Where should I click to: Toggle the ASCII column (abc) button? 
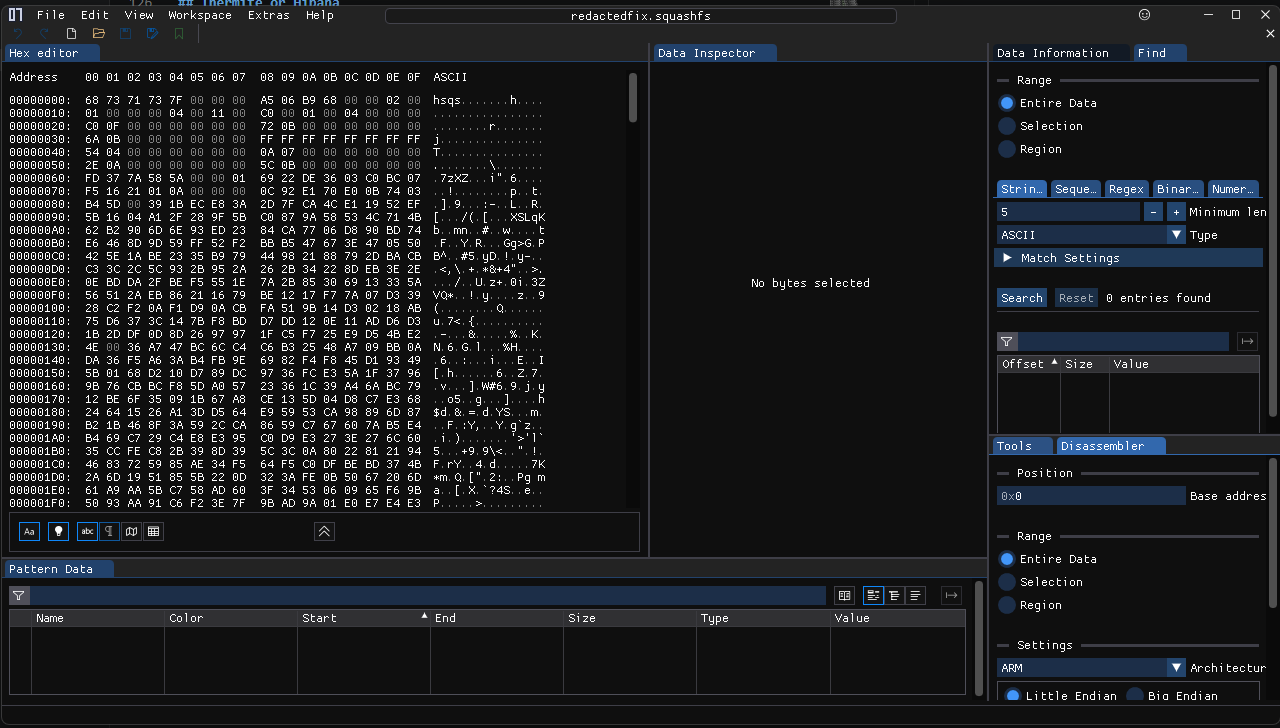(87, 532)
